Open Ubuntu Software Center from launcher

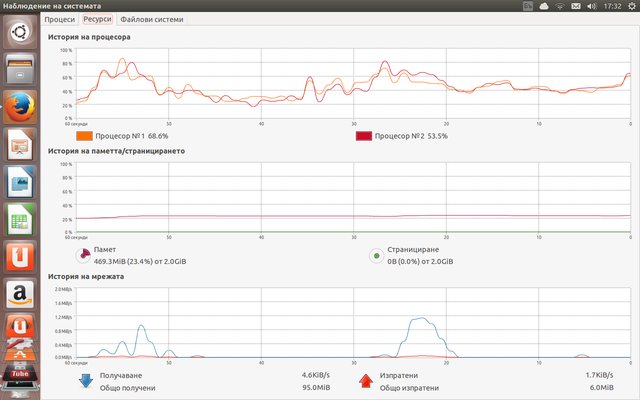point(21,255)
